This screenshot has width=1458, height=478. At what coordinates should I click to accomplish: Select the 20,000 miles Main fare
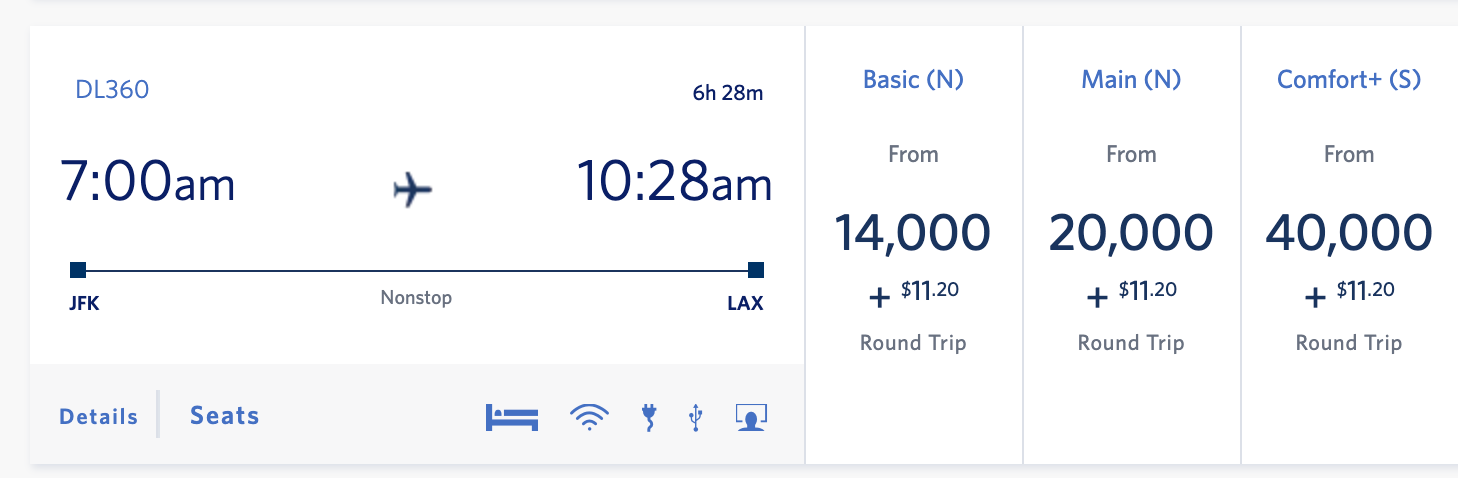click(x=1131, y=233)
